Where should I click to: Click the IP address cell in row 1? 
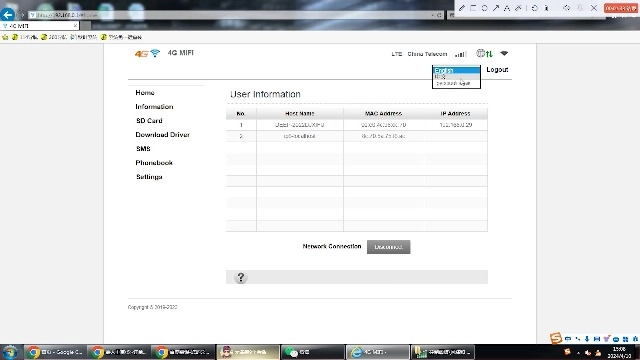tap(456, 125)
